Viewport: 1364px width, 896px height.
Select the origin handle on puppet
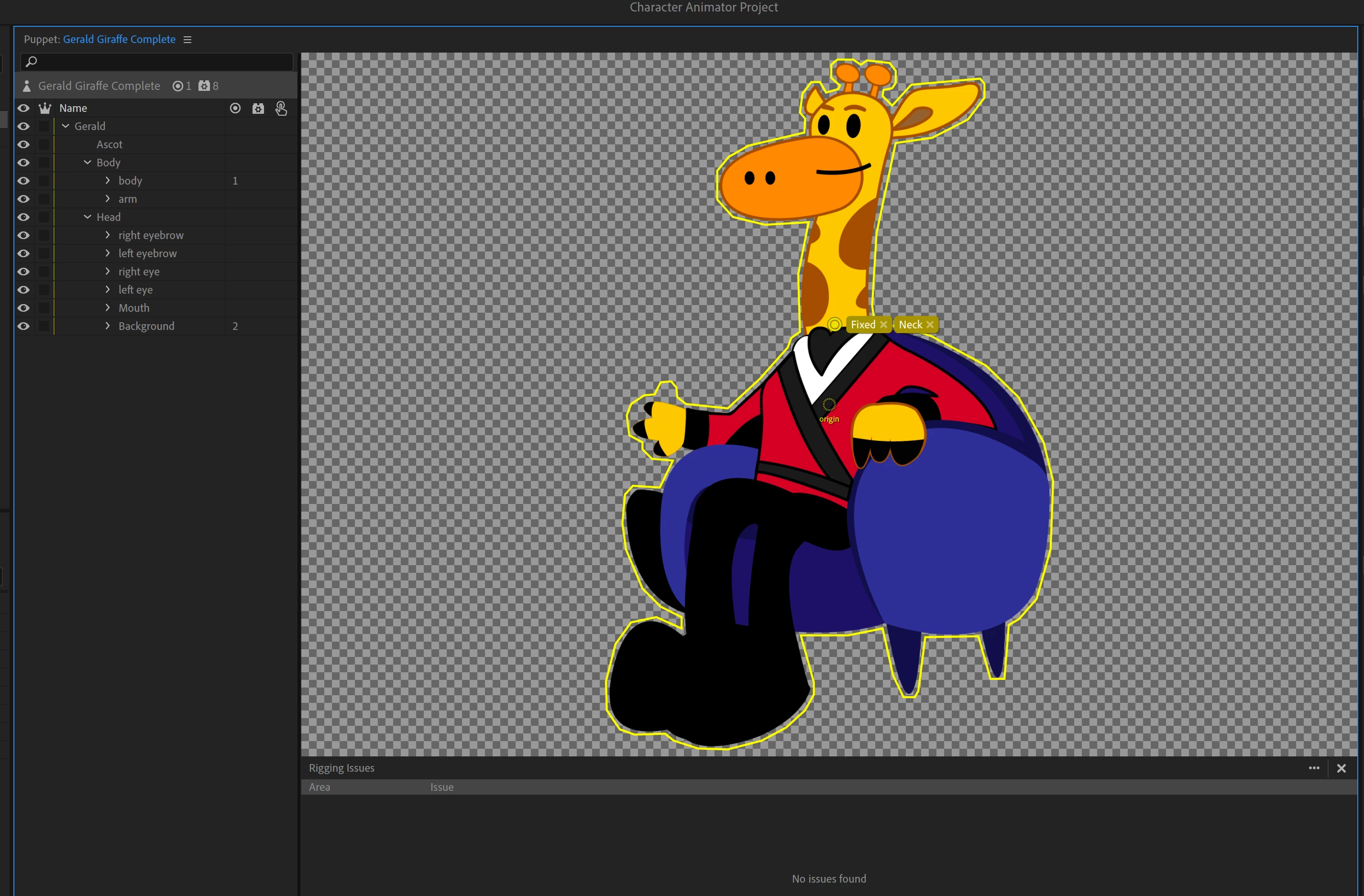click(829, 405)
